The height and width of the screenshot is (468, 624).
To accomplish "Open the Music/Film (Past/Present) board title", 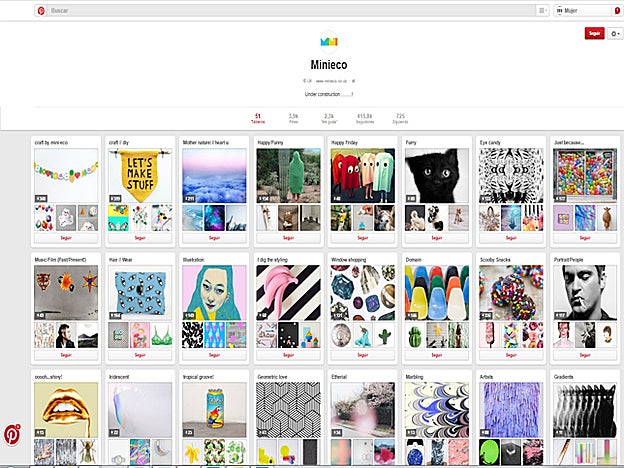I will 60,260.
